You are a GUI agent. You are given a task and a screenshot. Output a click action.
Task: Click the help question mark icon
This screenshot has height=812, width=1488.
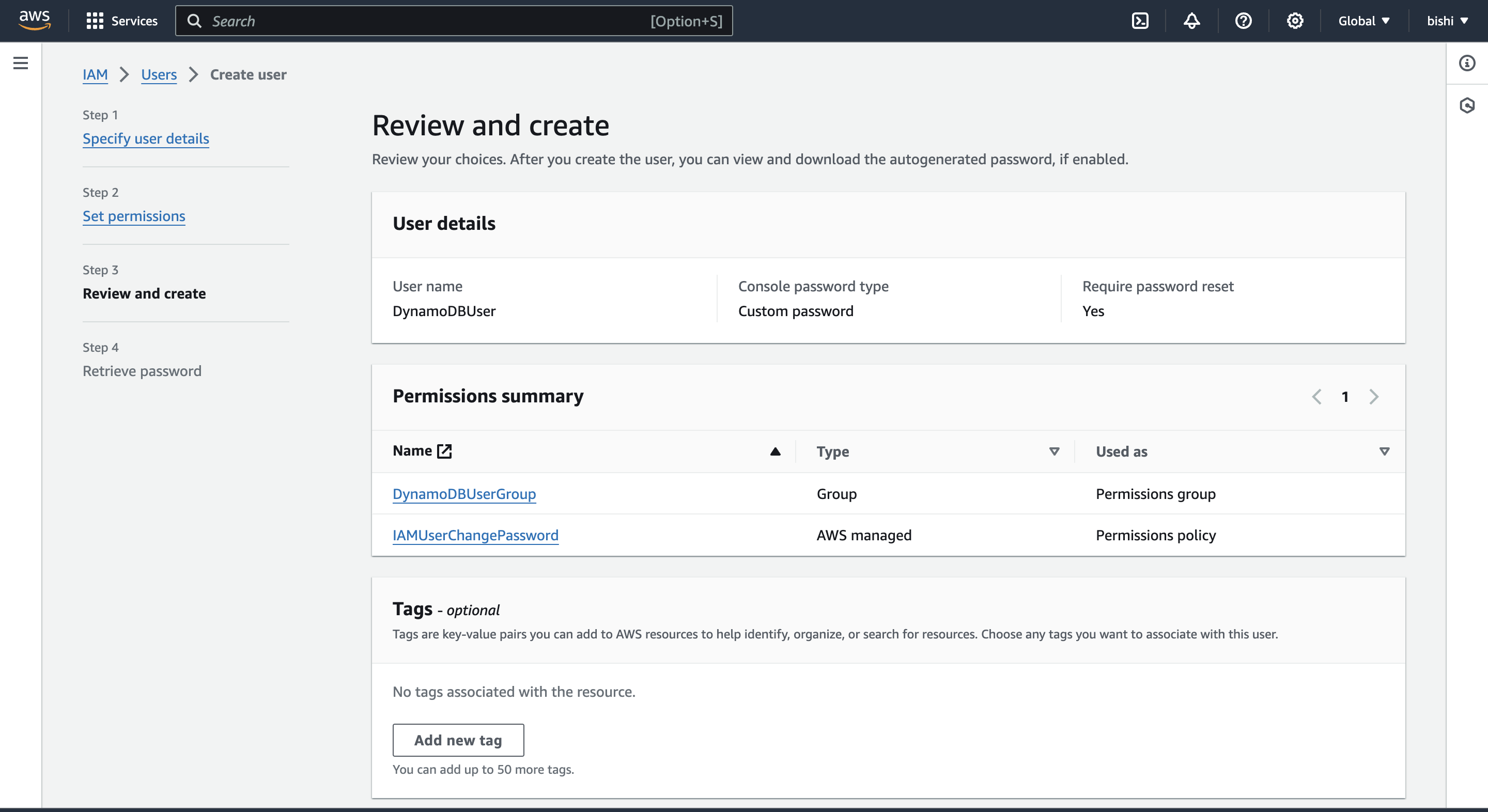point(1243,21)
